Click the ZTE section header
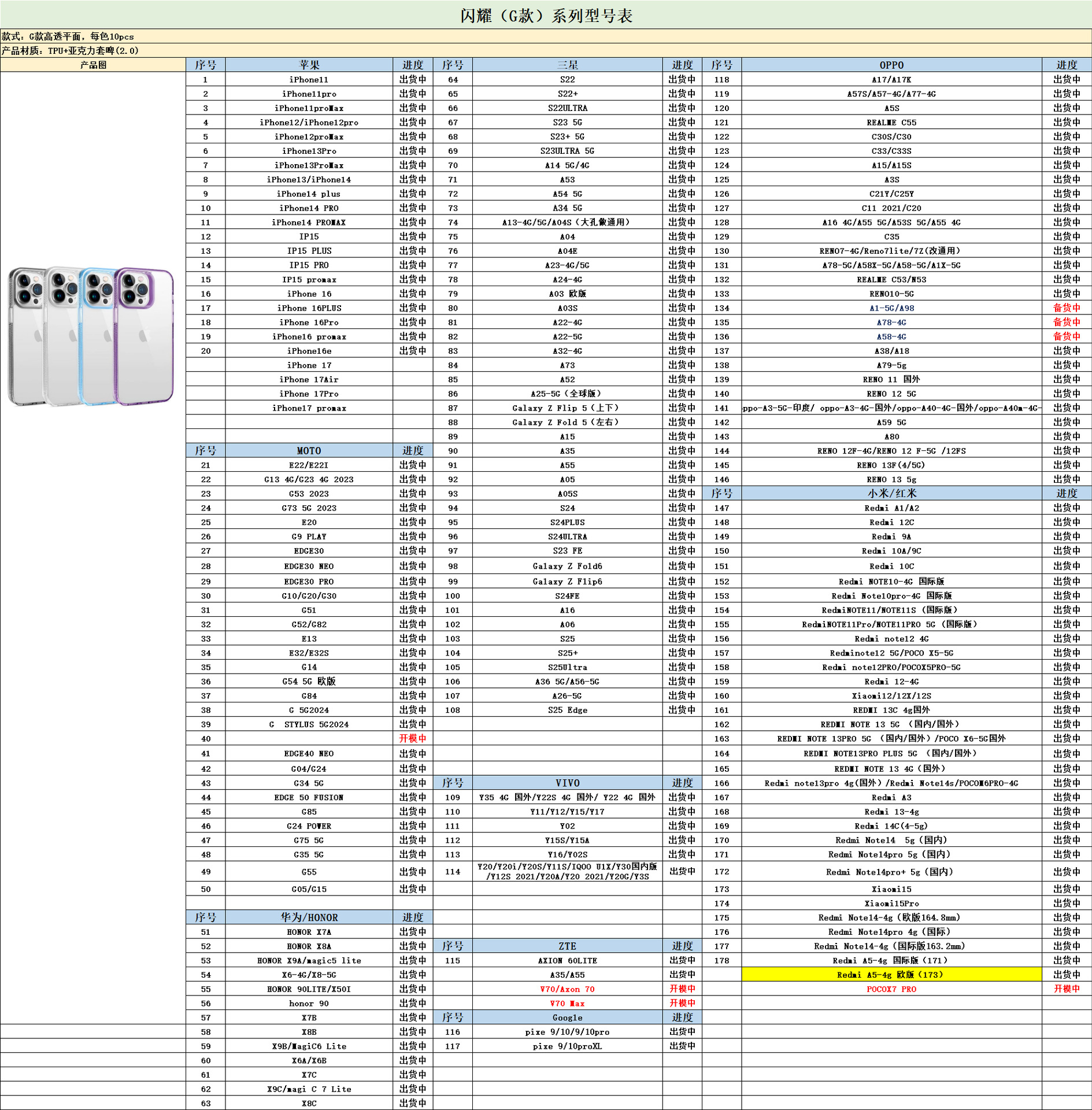The width and height of the screenshot is (1092, 1110). click(x=567, y=946)
